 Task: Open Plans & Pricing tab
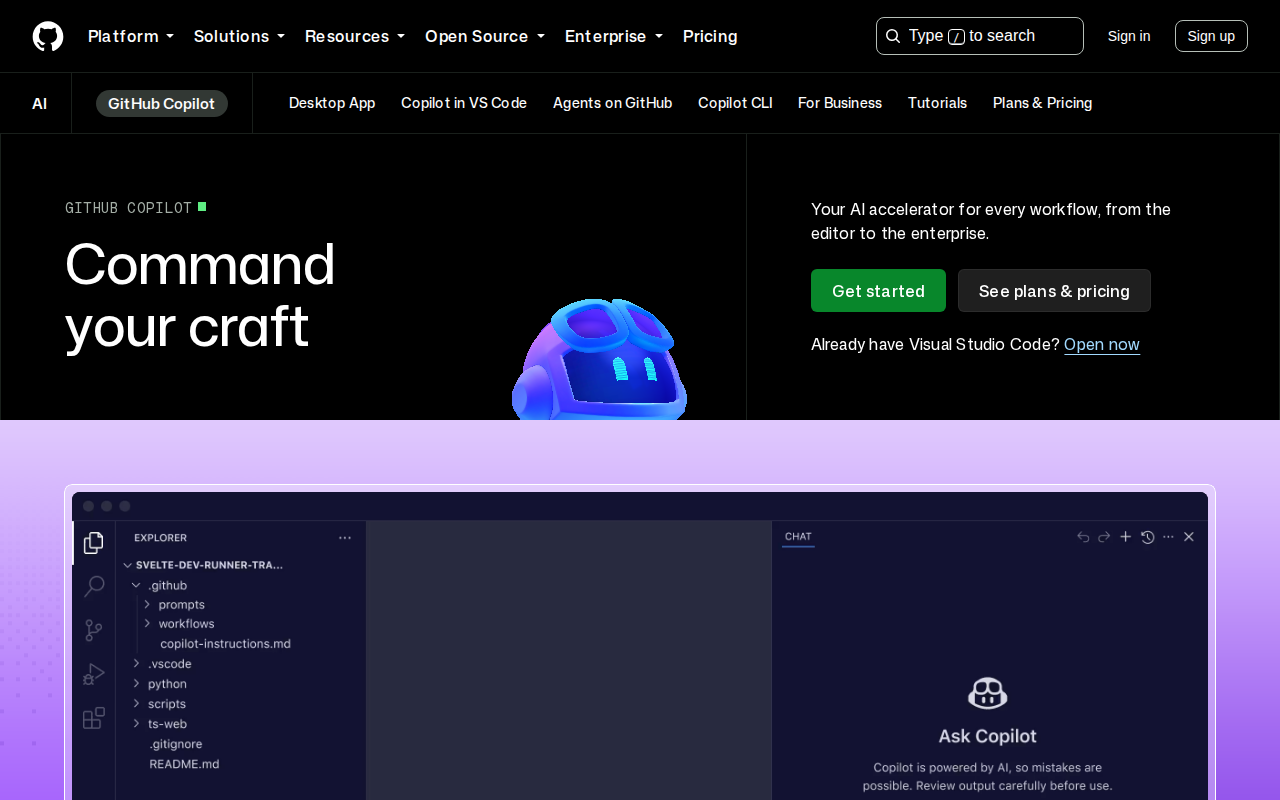(x=1043, y=103)
